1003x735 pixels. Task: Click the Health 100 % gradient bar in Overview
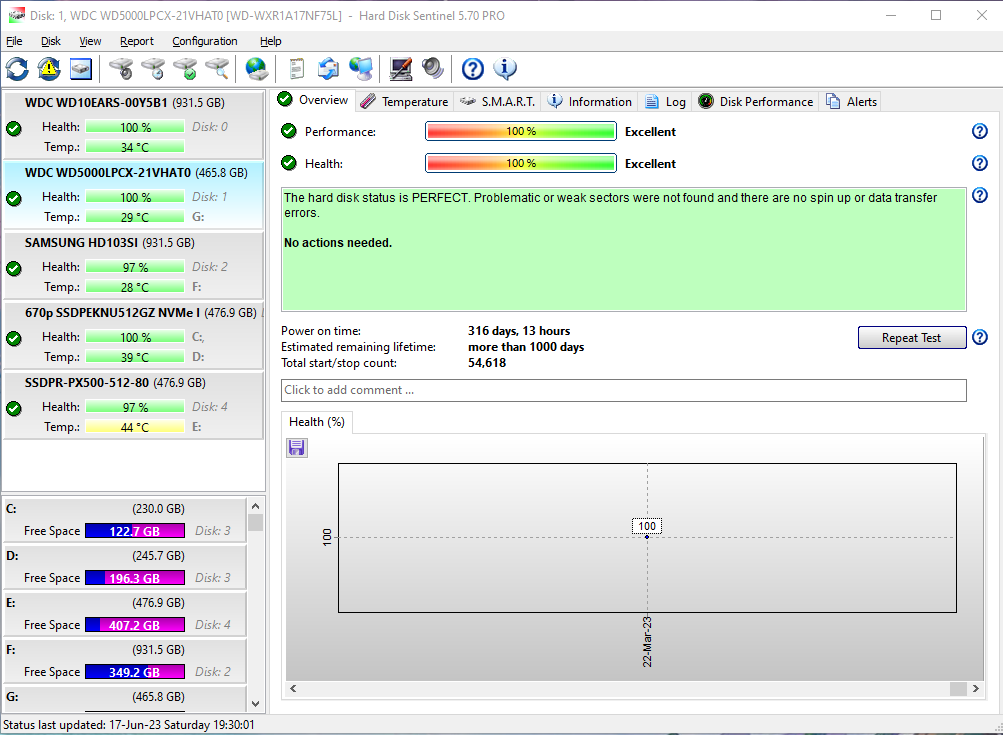click(521, 163)
